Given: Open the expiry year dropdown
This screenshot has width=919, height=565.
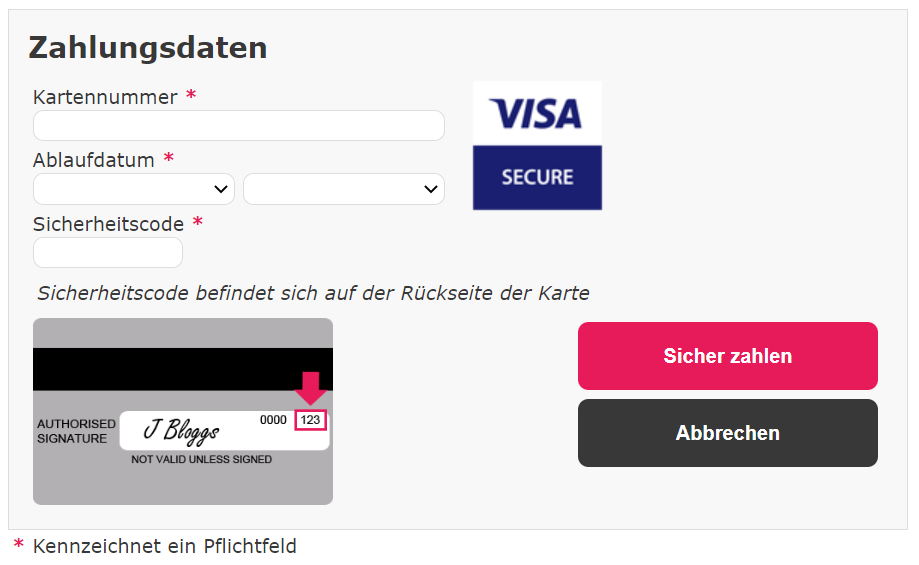Looking at the screenshot, I should pos(343,189).
